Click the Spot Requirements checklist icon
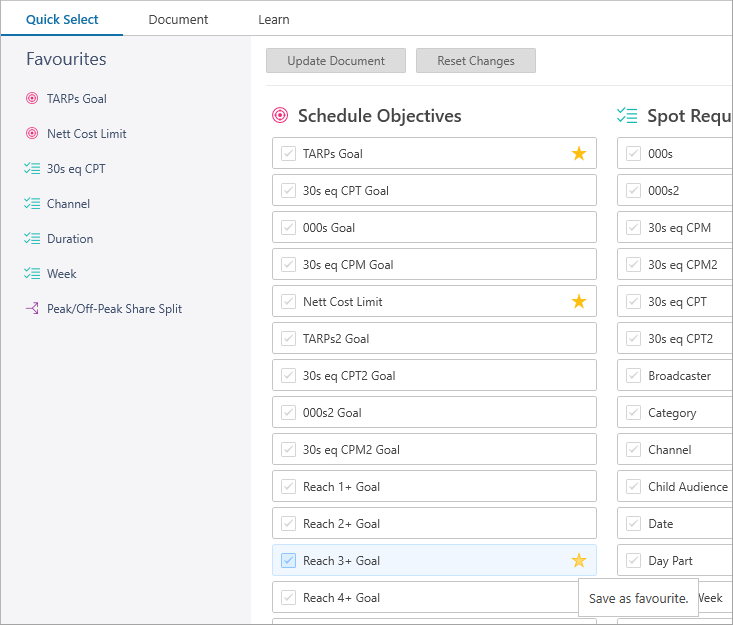The width and height of the screenshot is (733, 625). 627,115
